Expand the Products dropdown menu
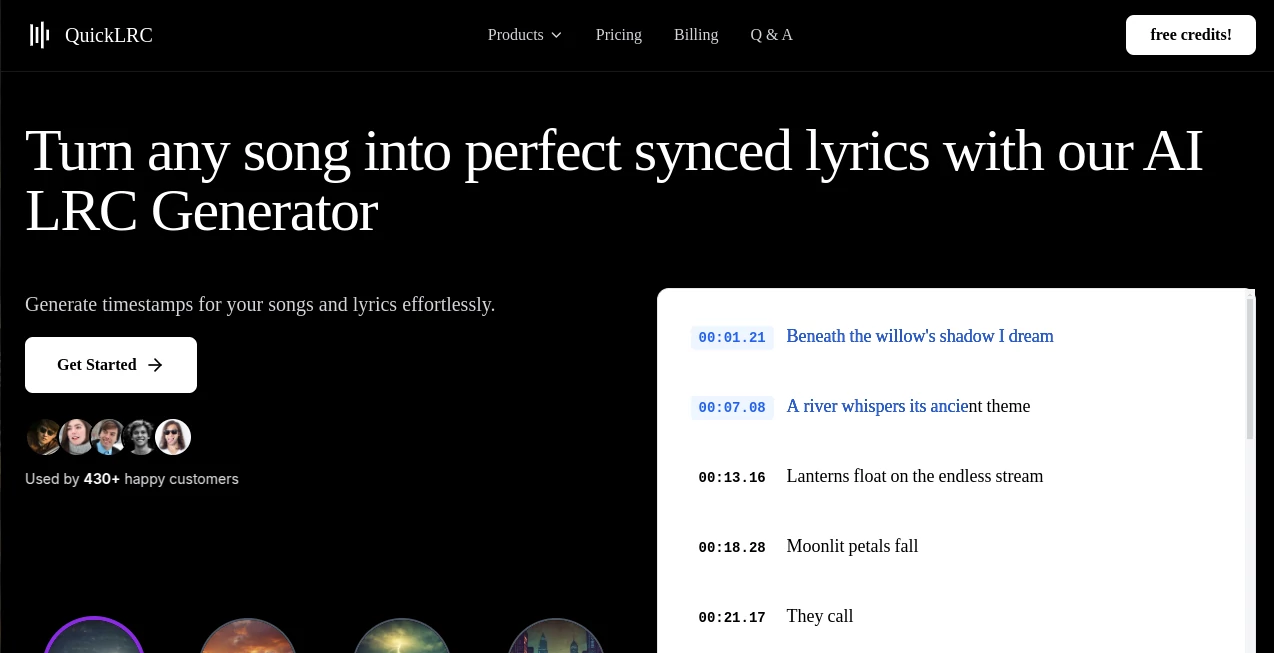 (516, 35)
